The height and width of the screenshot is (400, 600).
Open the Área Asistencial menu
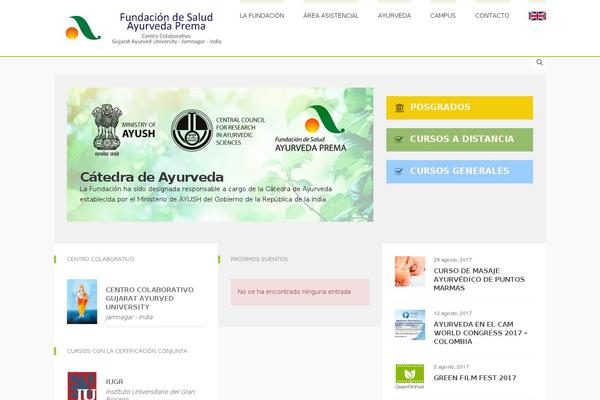tap(331, 16)
